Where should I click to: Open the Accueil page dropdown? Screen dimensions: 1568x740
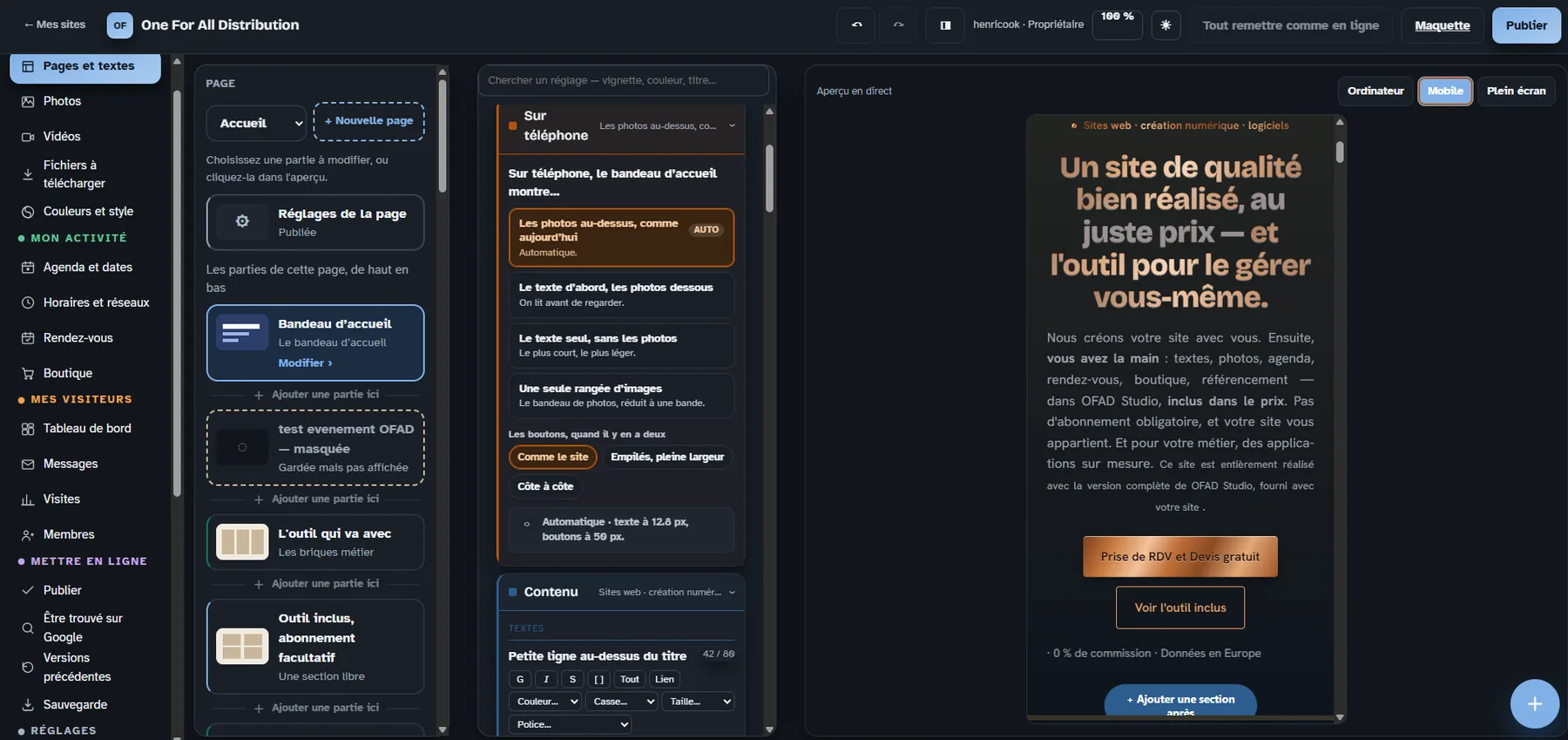(x=256, y=123)
